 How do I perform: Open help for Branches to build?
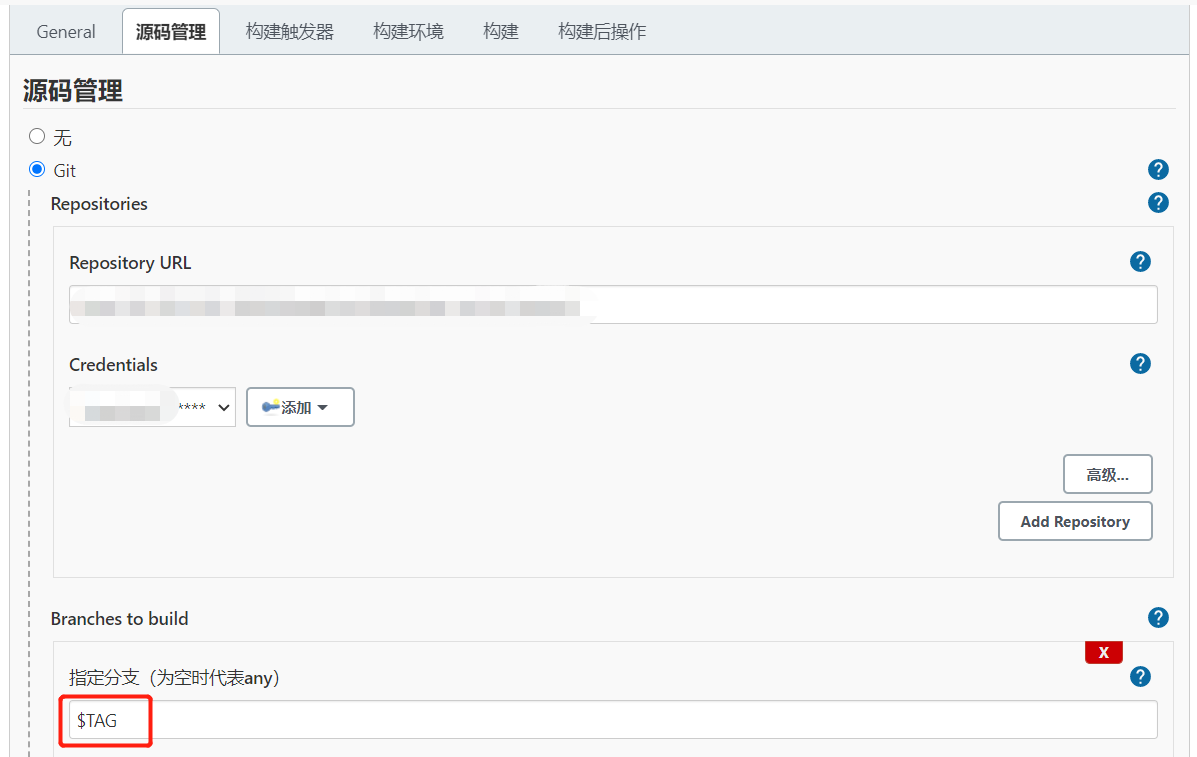pos(1158,618)
